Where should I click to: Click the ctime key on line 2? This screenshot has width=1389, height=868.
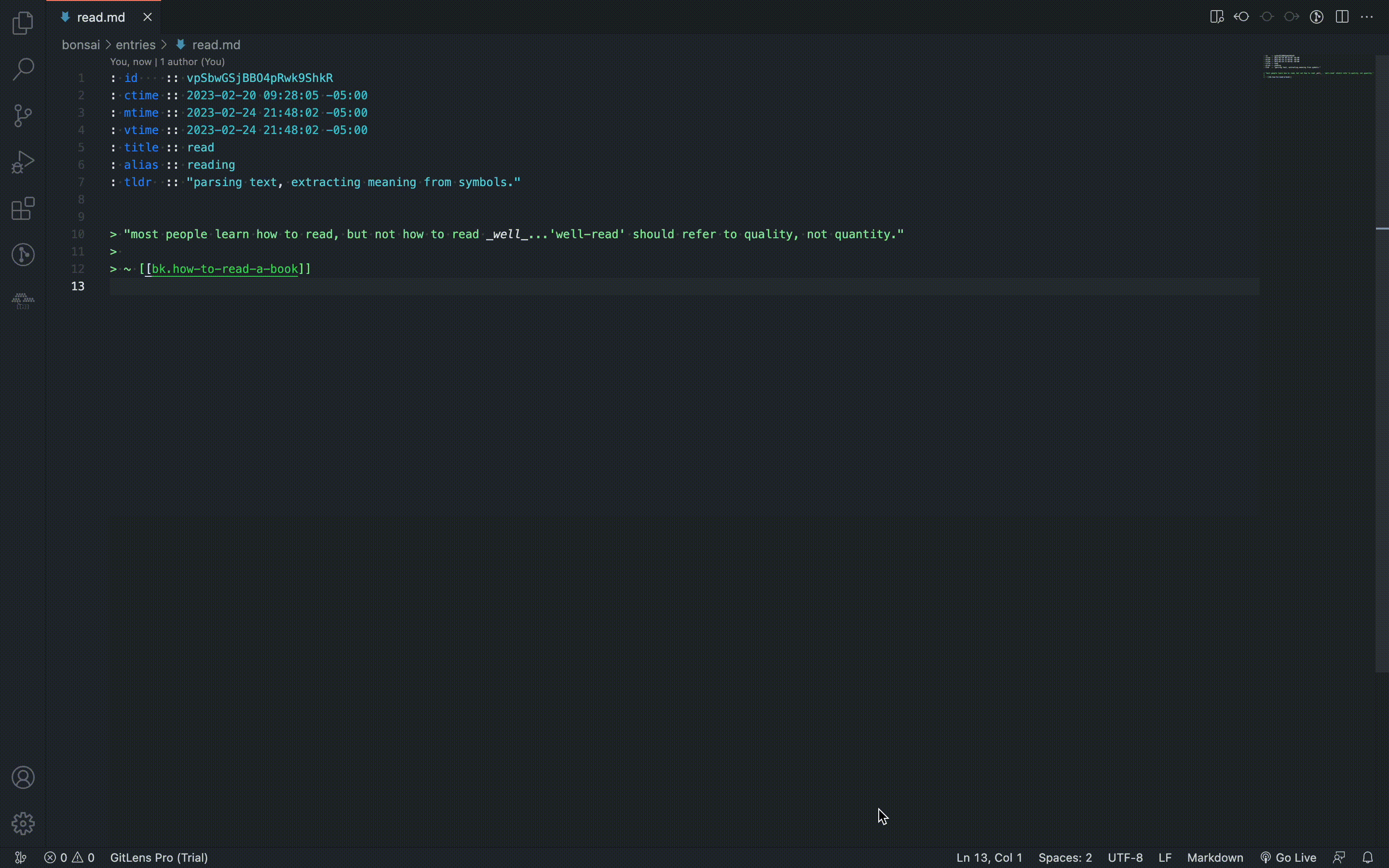tap(141, 95)
